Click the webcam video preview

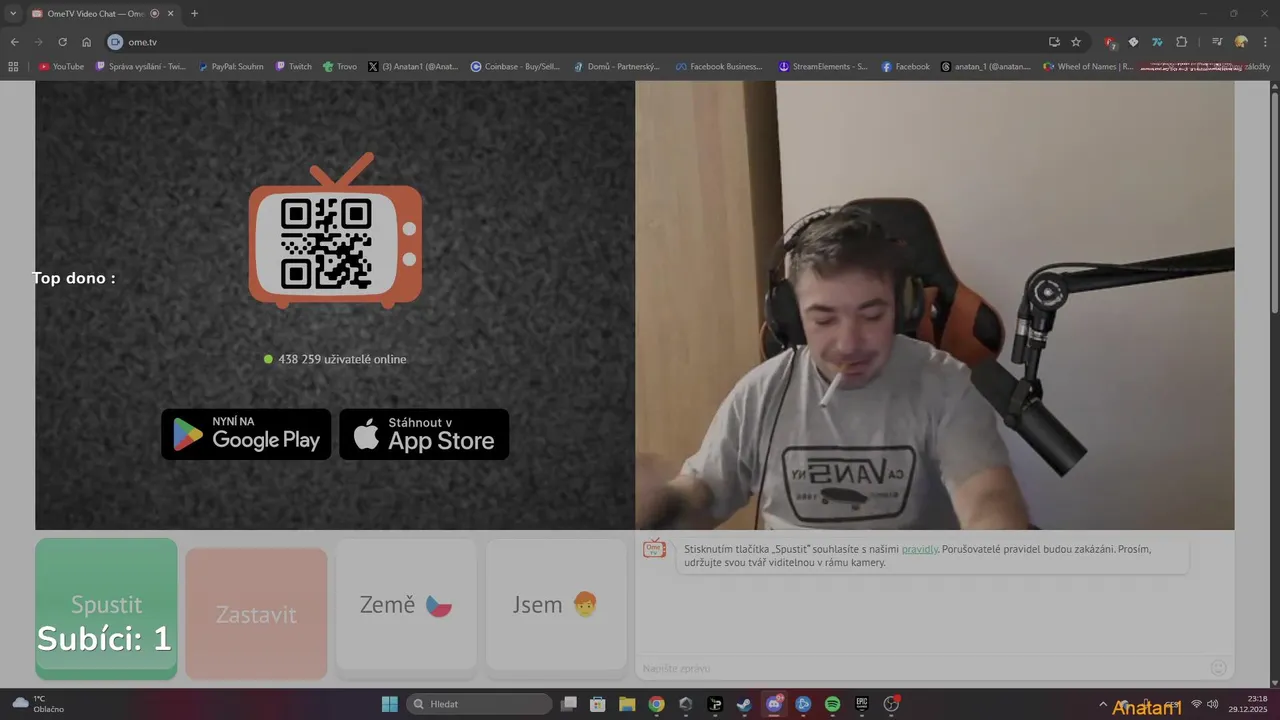(935, 305)
